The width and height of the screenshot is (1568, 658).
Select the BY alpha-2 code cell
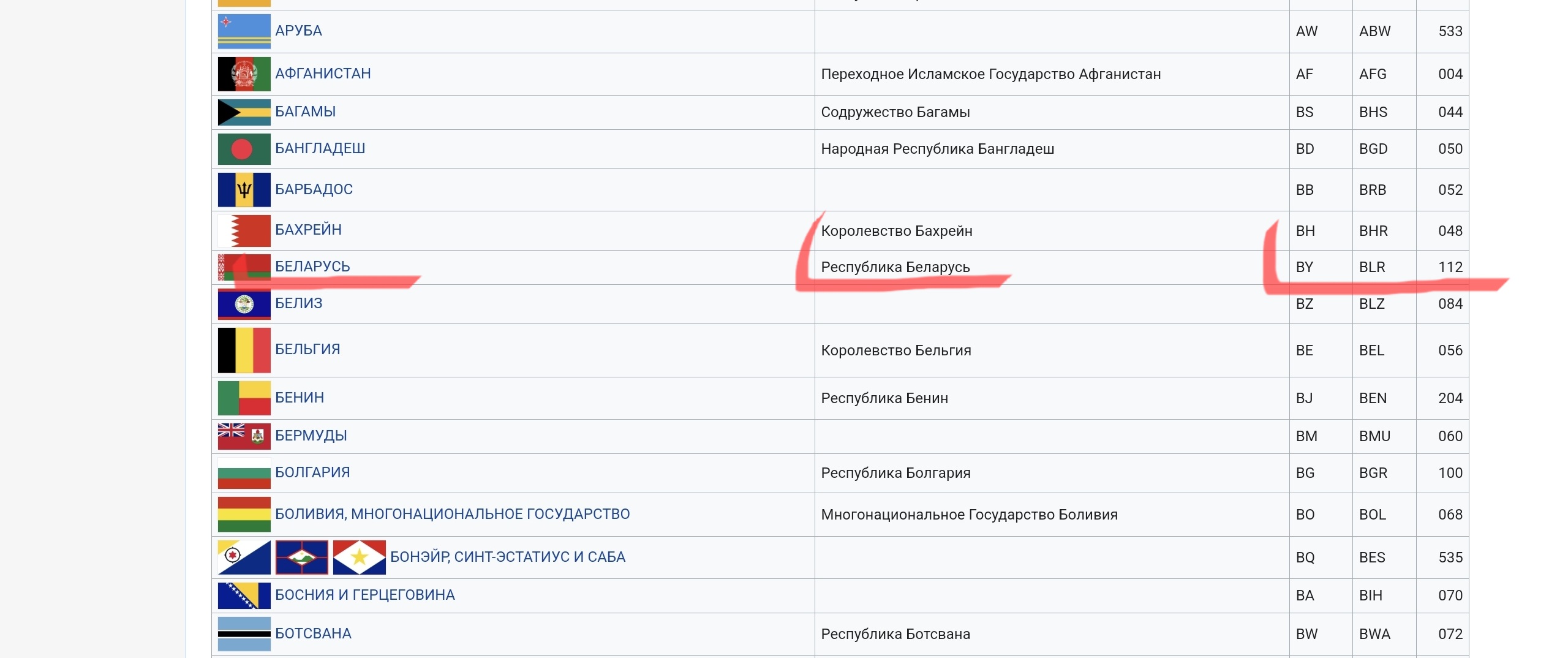pos(1305,267)
